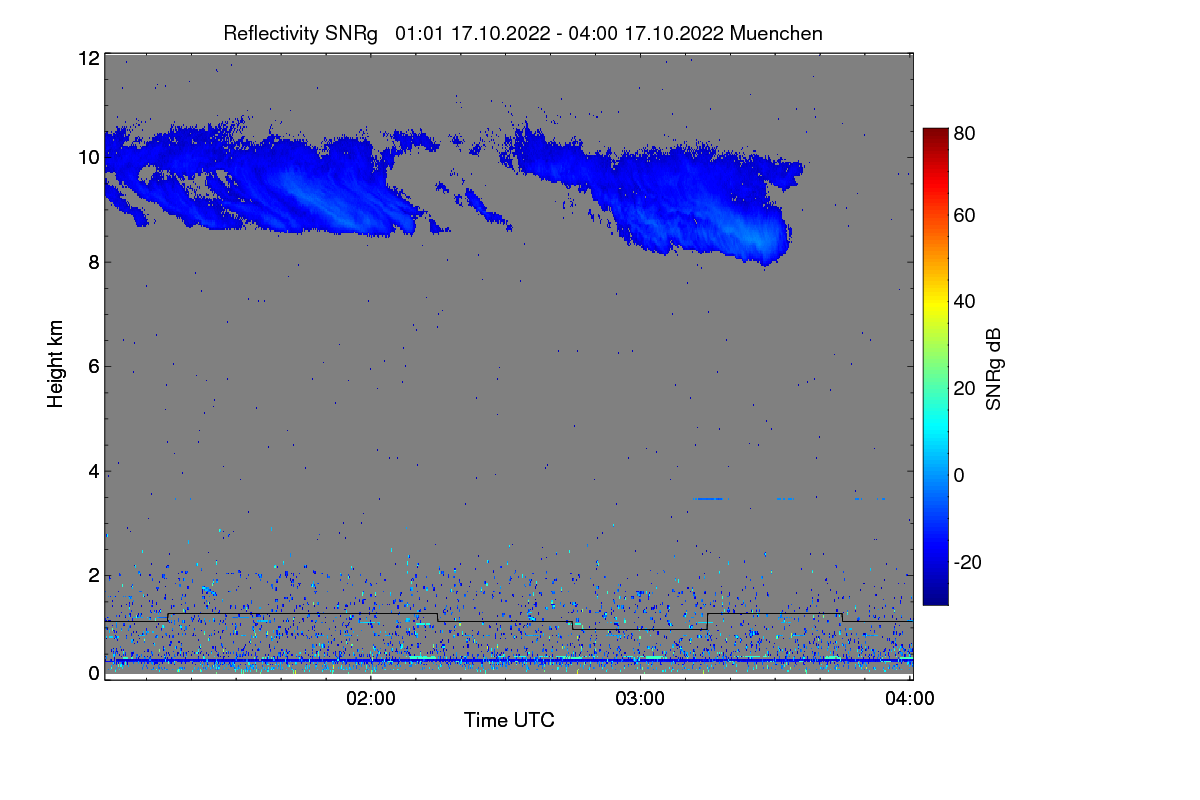Click the Height km axis title
Screen dimensions: 1200x800
[56, 363]
